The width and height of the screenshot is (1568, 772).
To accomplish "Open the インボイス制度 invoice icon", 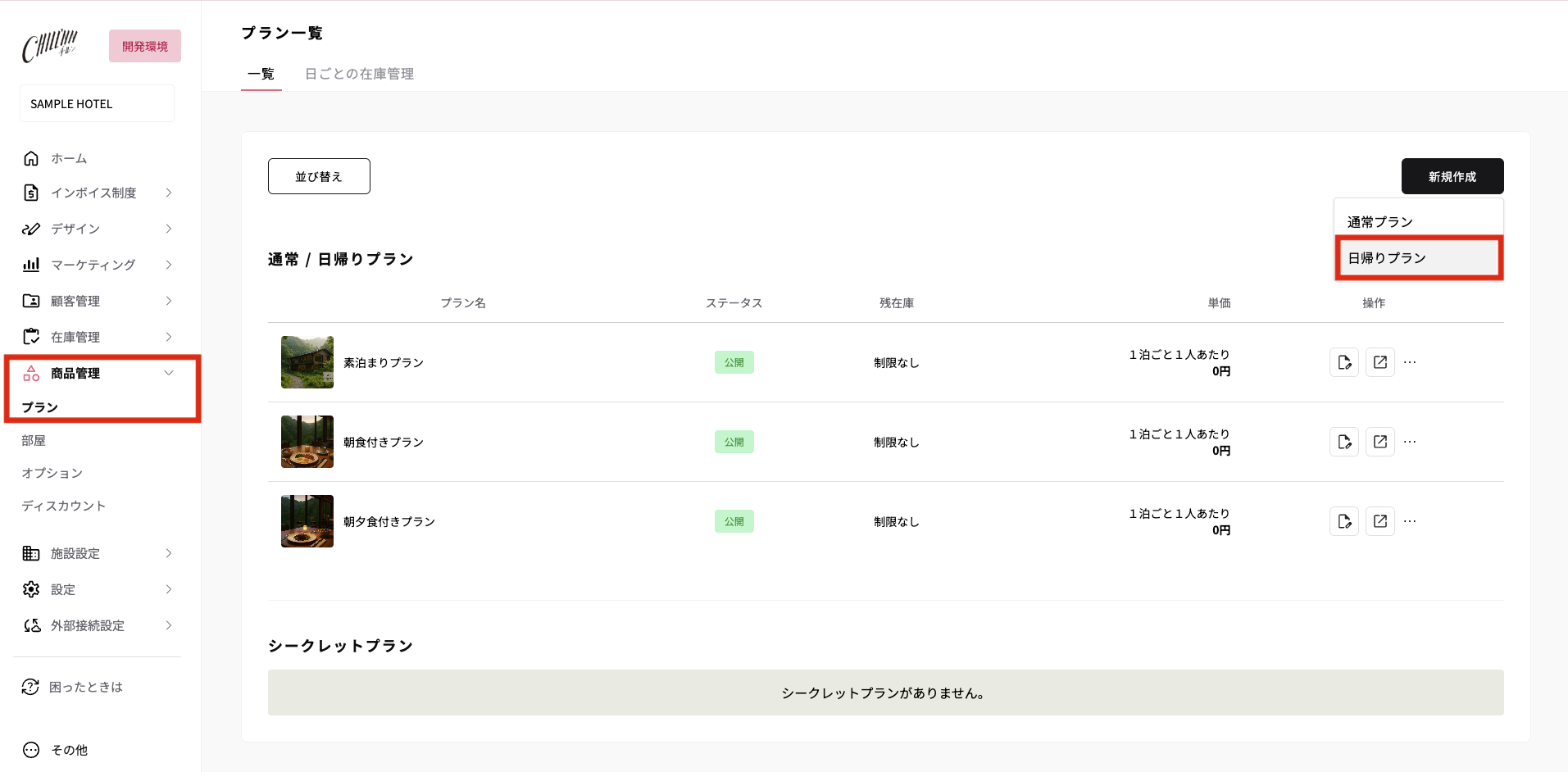I will tap(31, 193).
